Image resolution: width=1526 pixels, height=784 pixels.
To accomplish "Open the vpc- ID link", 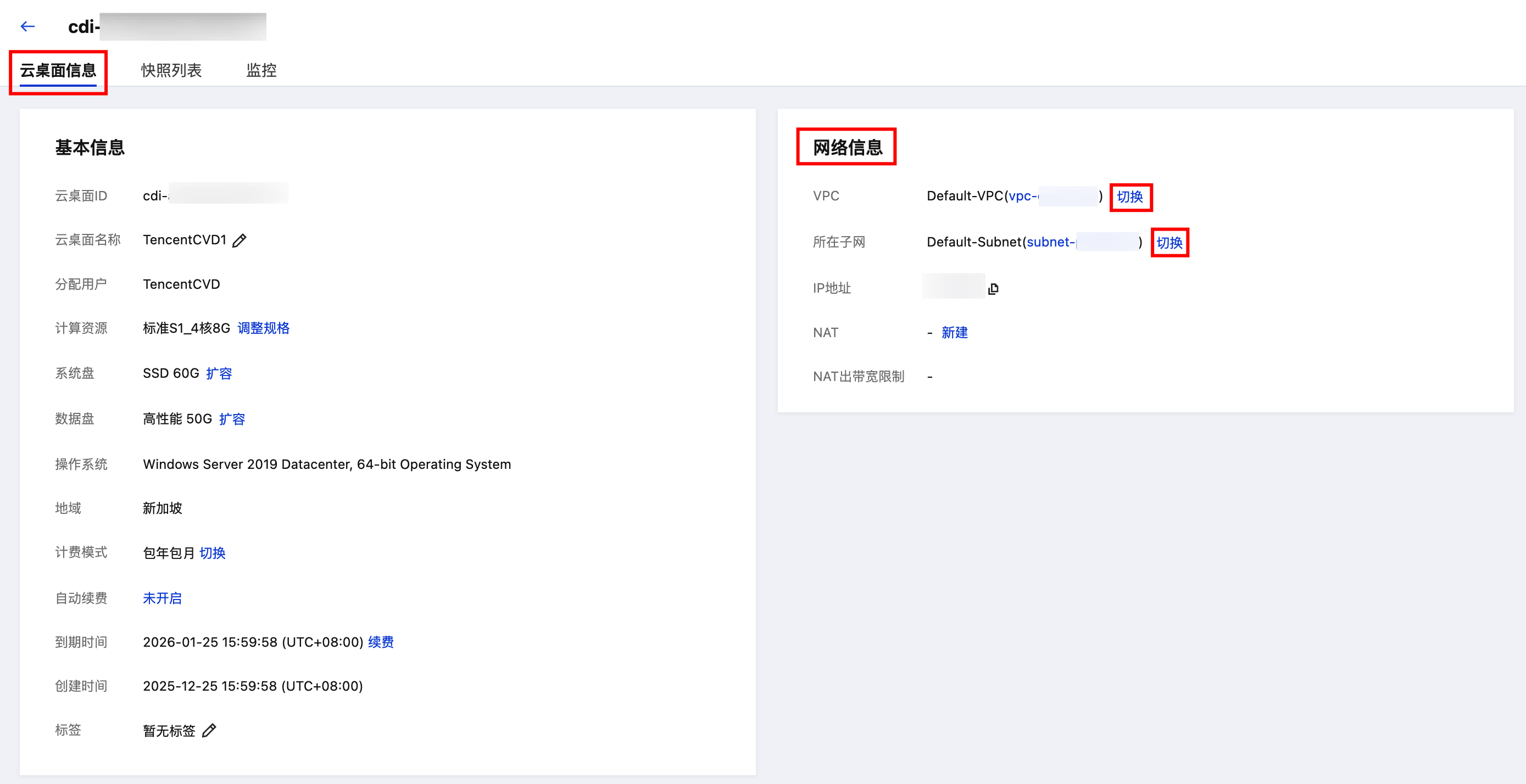I will pos(1022,196).
